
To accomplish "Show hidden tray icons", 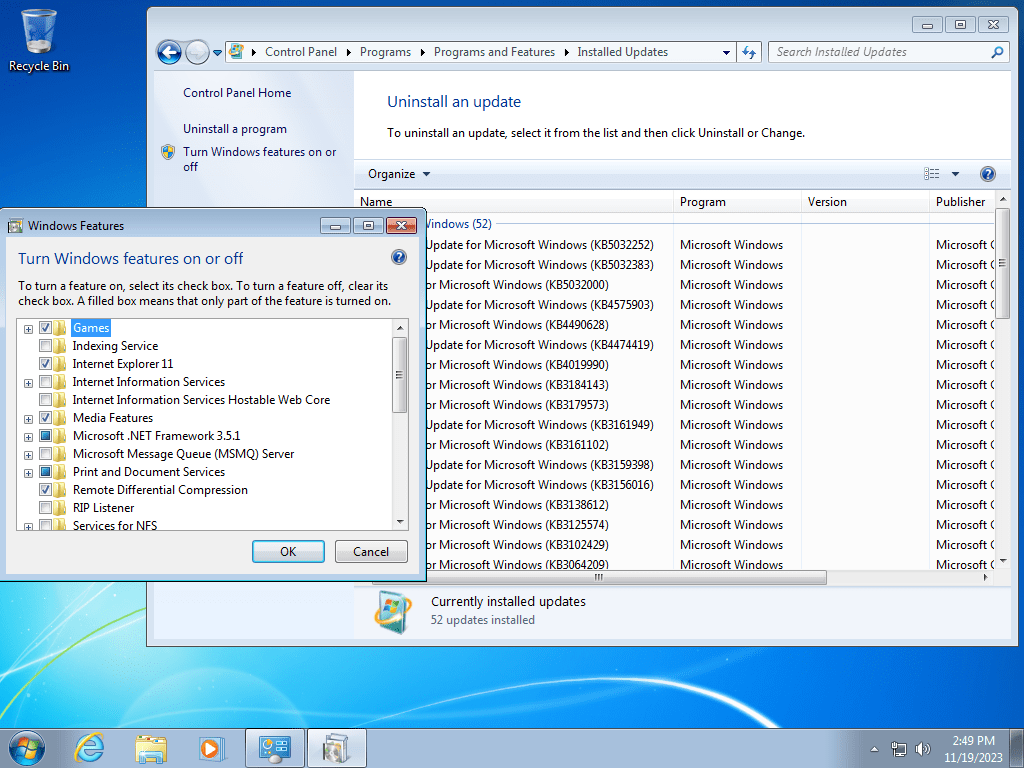I will pyautogui.click(x=874, y=749).
